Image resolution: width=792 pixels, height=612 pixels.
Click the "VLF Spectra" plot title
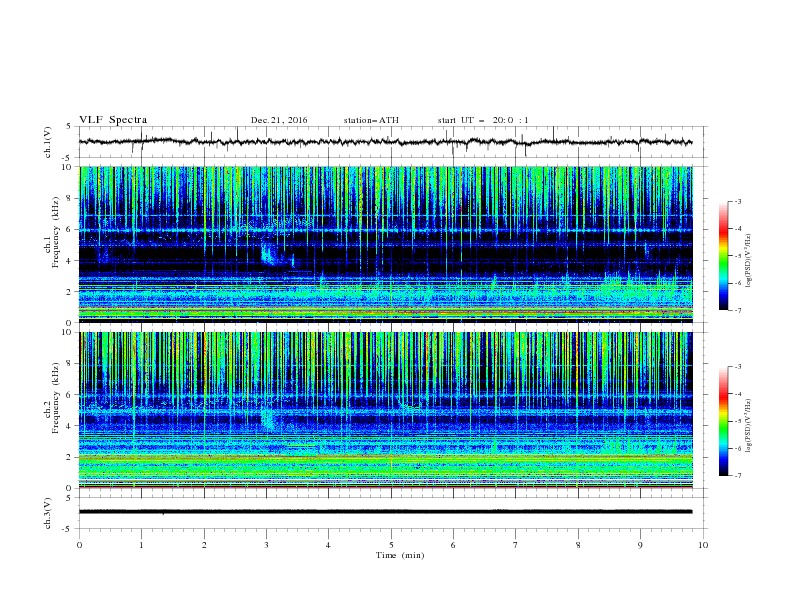[113, 120]
